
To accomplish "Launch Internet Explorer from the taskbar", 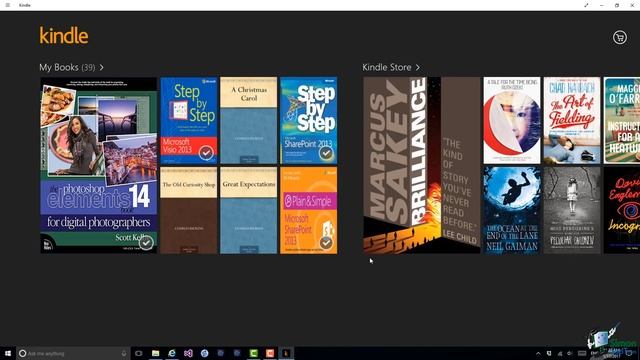I will (x=172, y=353).
